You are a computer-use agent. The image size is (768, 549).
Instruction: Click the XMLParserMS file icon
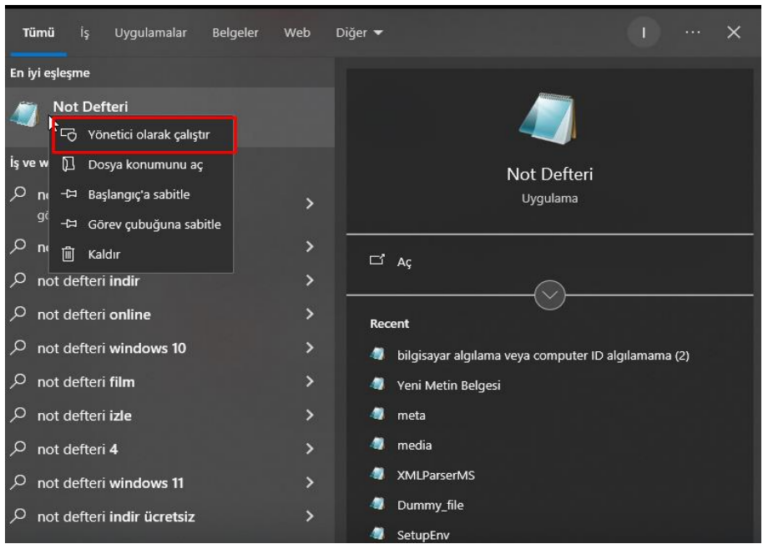[378, 475]
